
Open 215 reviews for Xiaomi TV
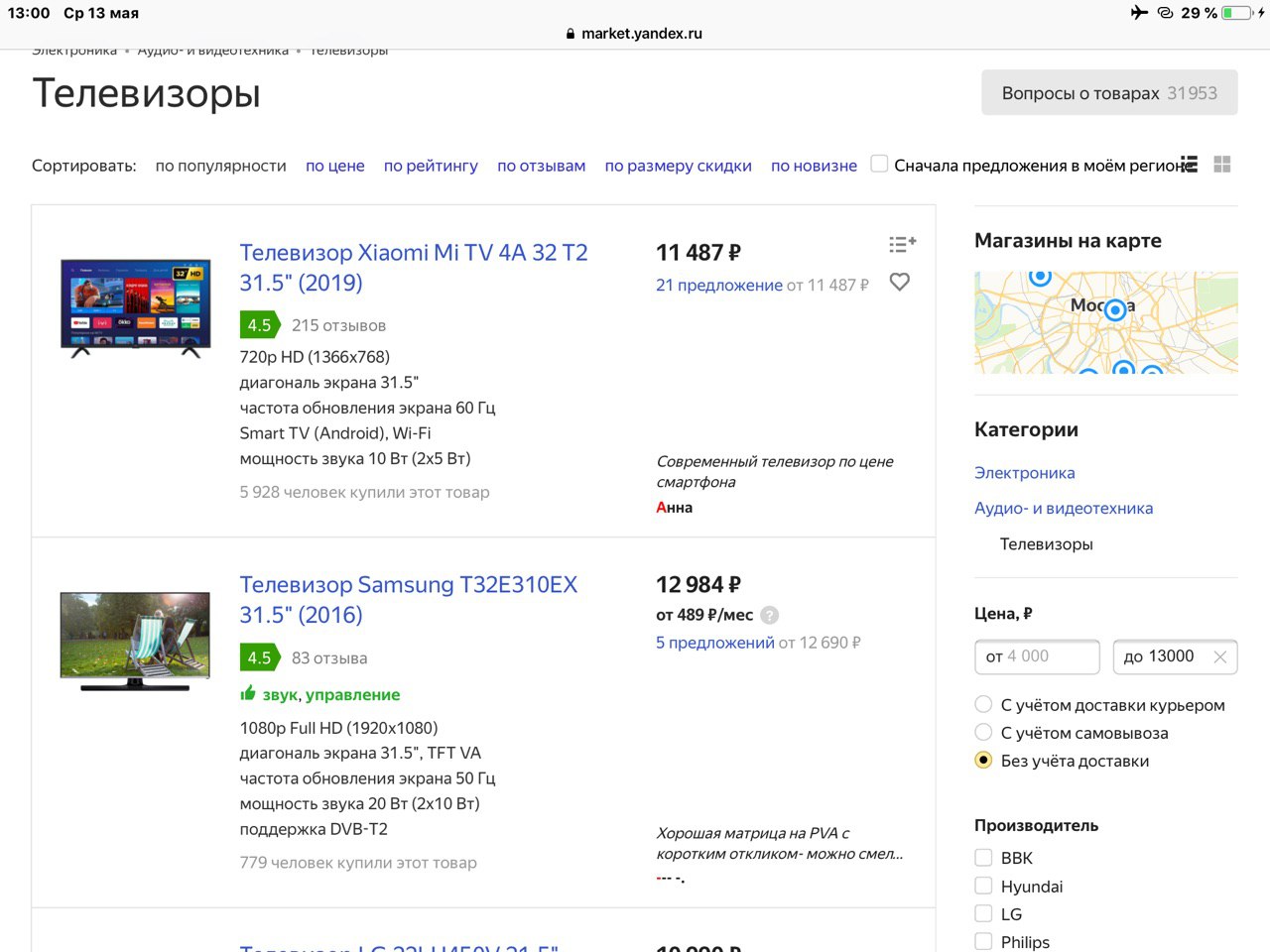pyautogui.click(x=339, y=325)
